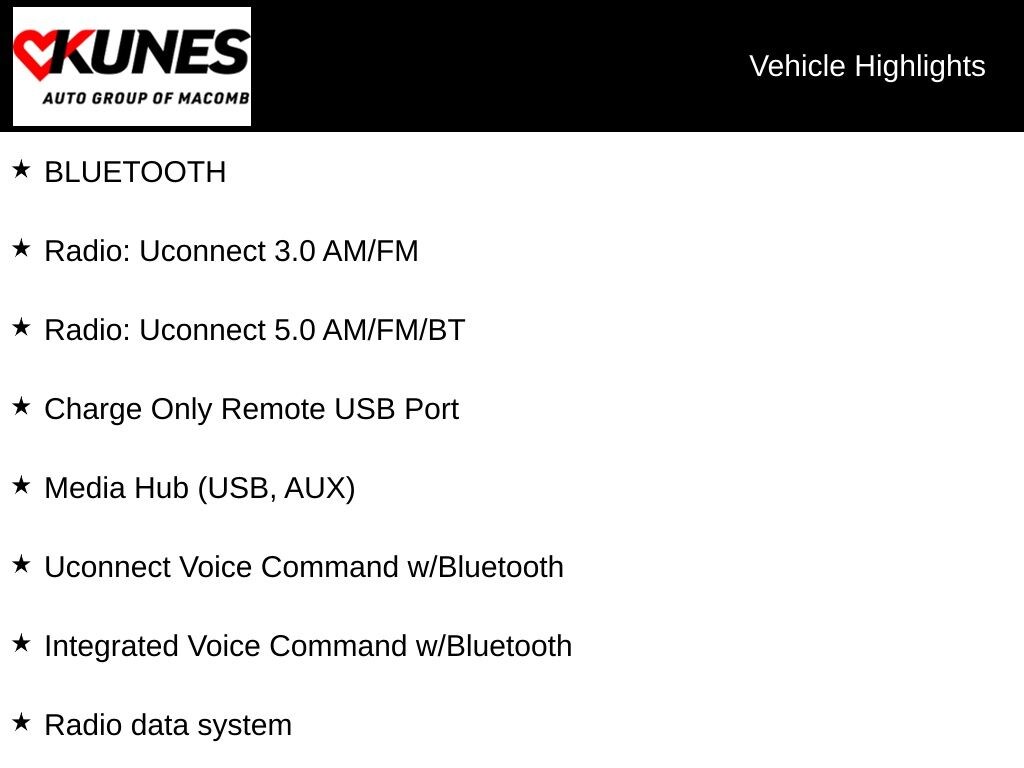Click the star by Integrated Voice Command

[x=21, y=644]
